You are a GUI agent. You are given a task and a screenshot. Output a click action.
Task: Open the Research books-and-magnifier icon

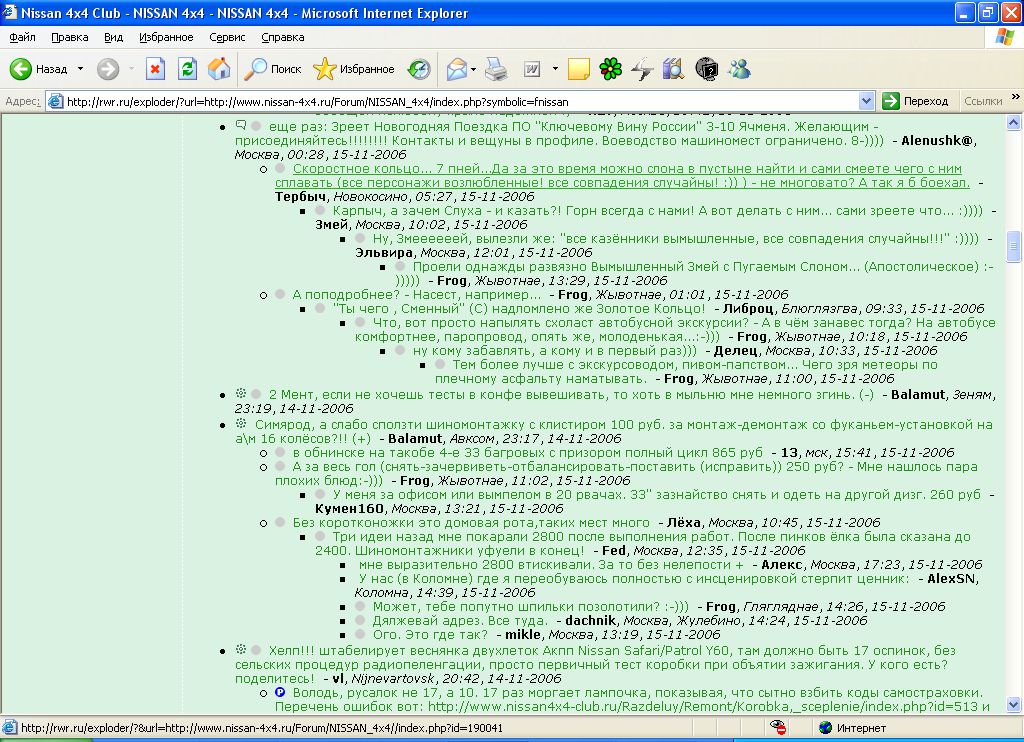click(x=673, y=69)
